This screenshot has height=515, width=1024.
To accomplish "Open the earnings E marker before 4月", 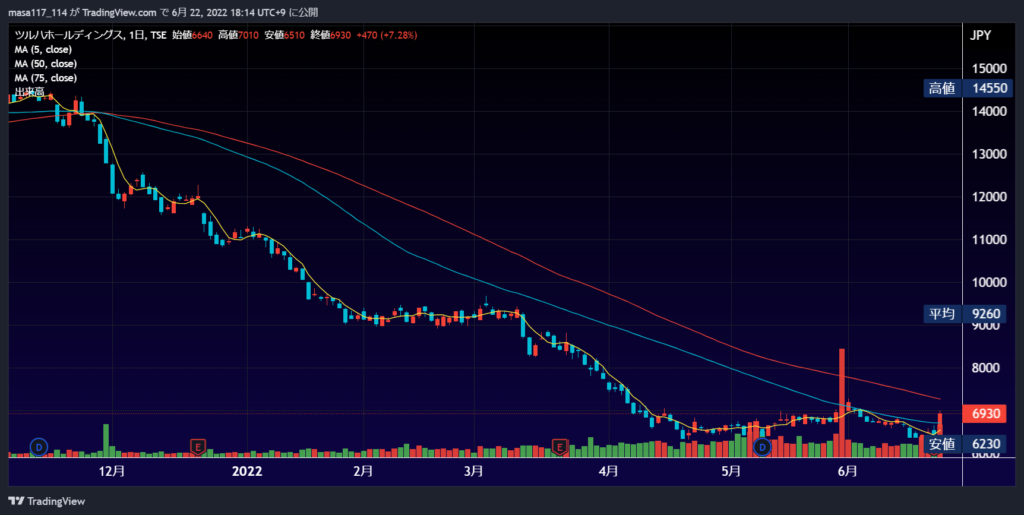I will [559, 447].
